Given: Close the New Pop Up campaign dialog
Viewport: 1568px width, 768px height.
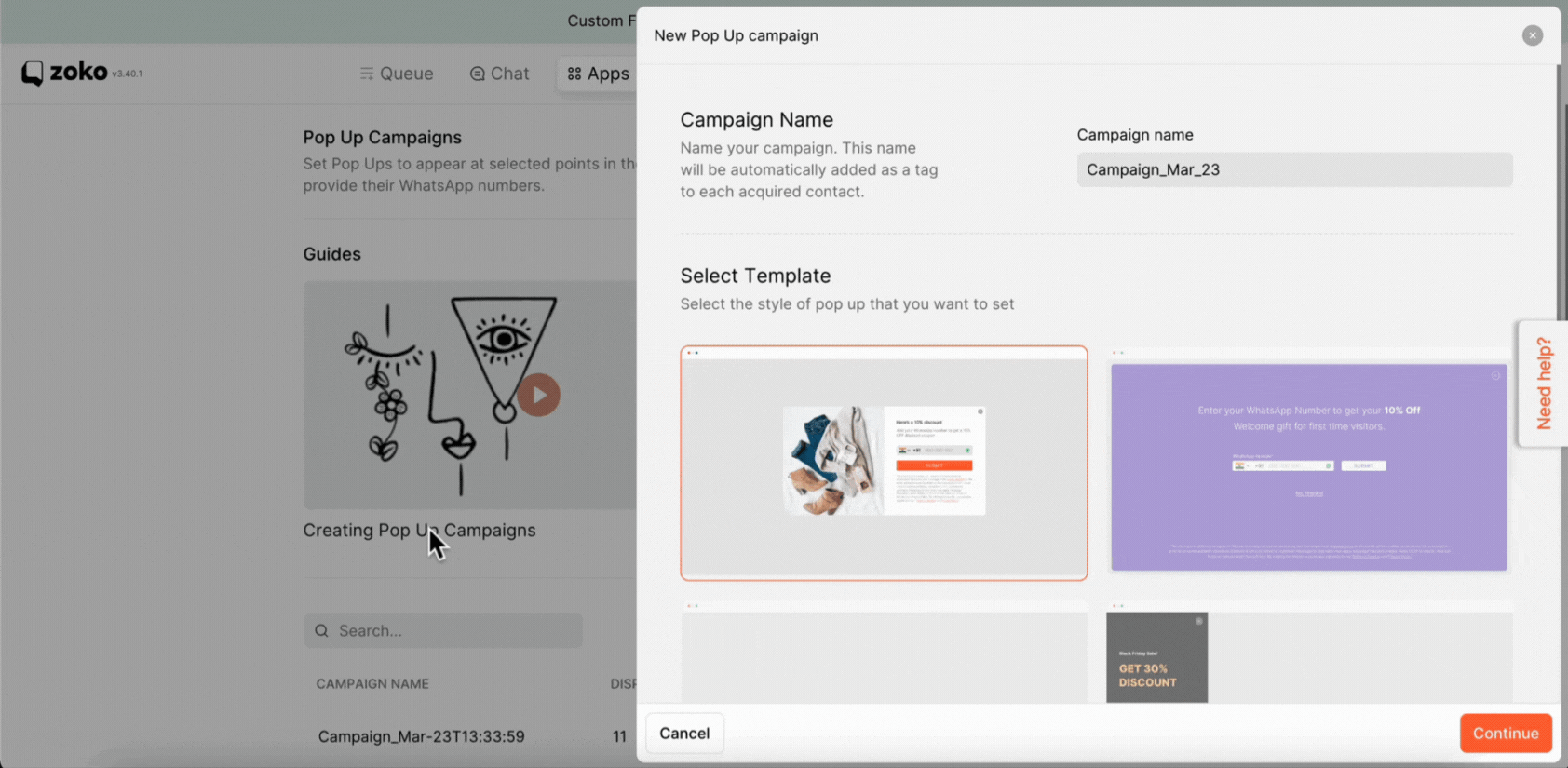Looking at the screenshot, I should click(x=1532, y=35).
